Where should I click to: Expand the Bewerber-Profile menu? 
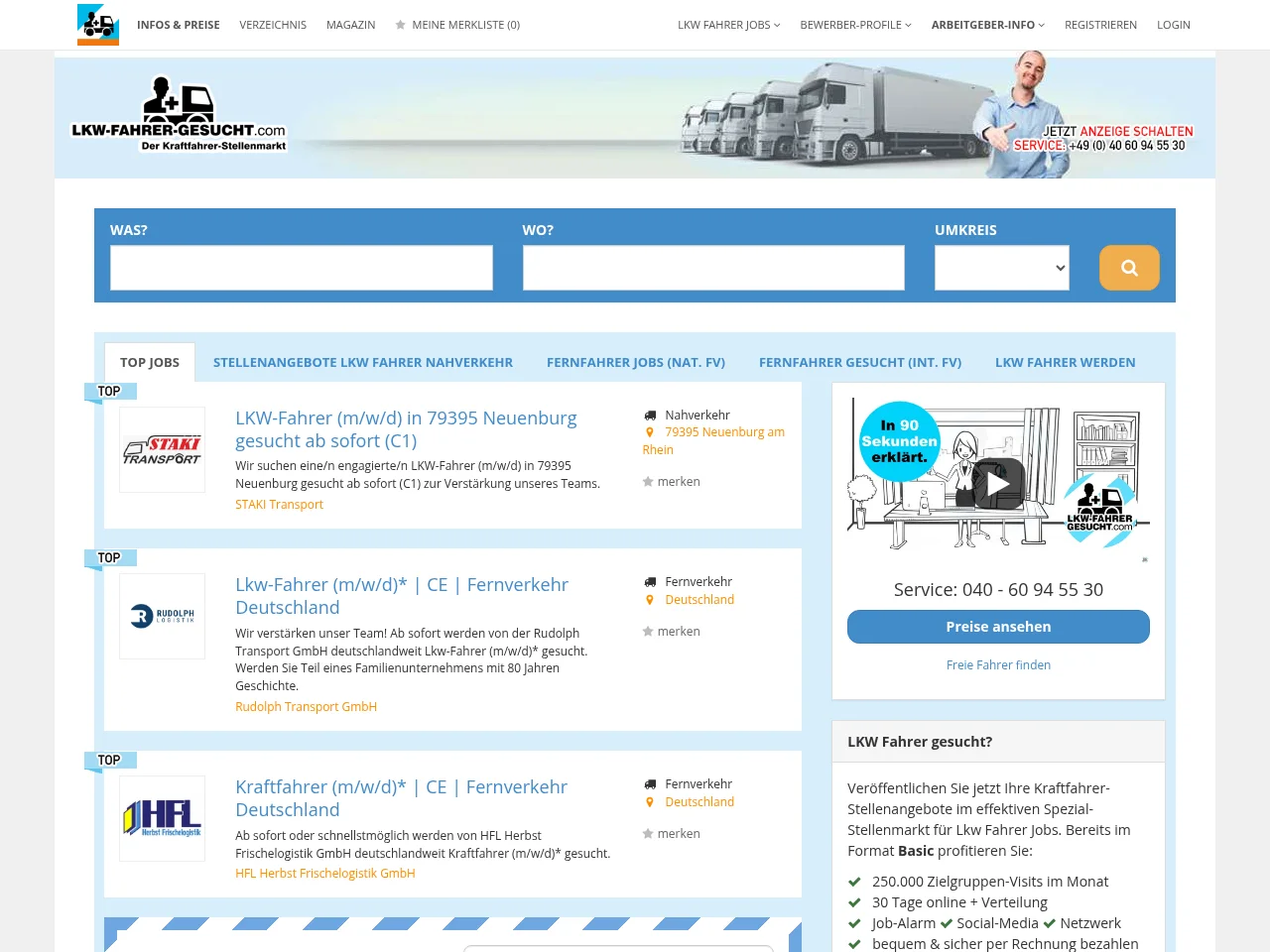tap(856, 25)
